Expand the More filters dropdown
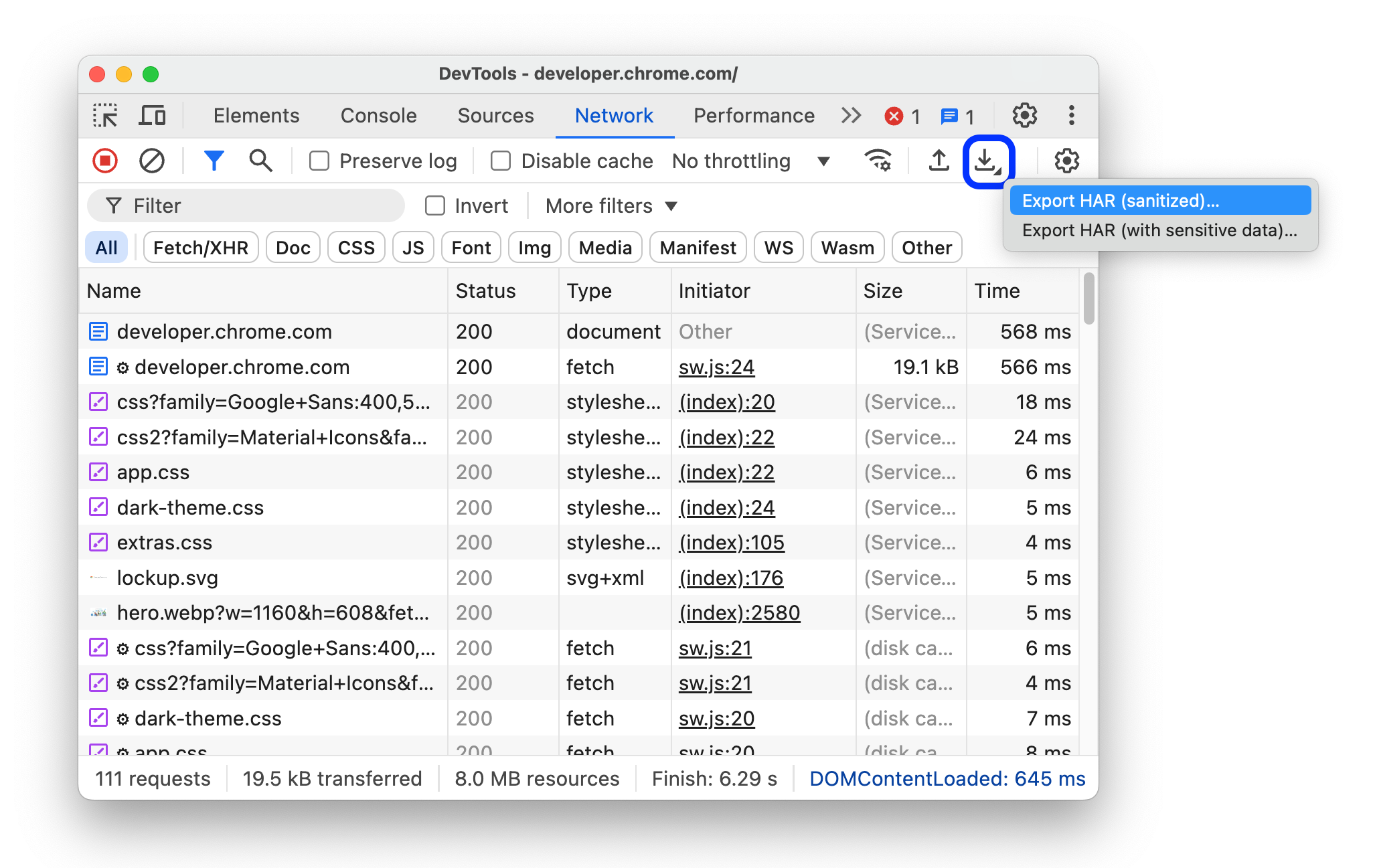This screenshot has width=1375, height=868. [611, 205]
